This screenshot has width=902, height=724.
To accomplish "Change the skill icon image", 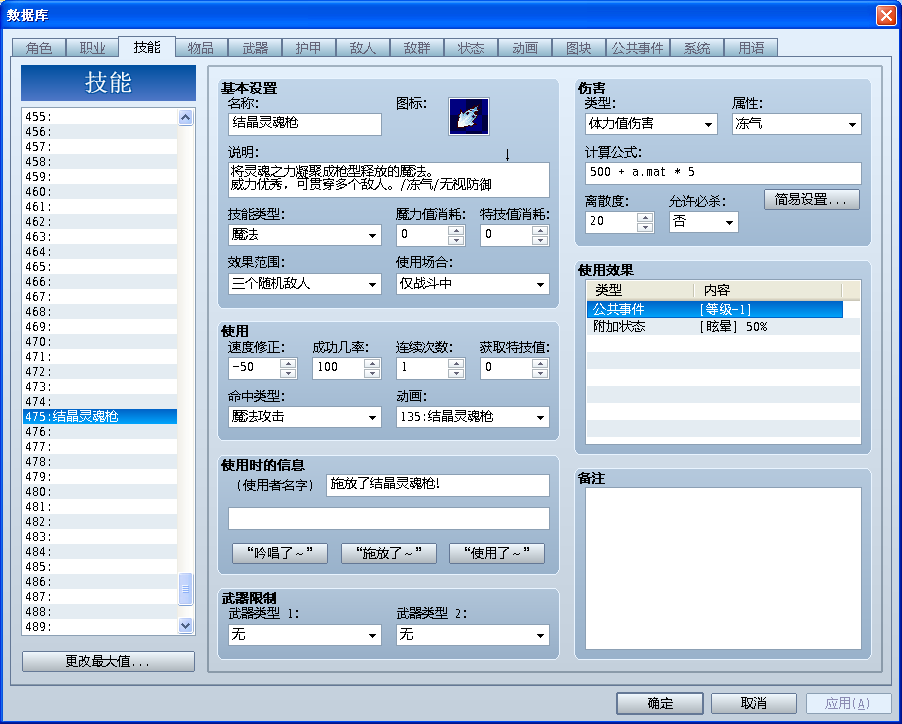I will 469,116.
